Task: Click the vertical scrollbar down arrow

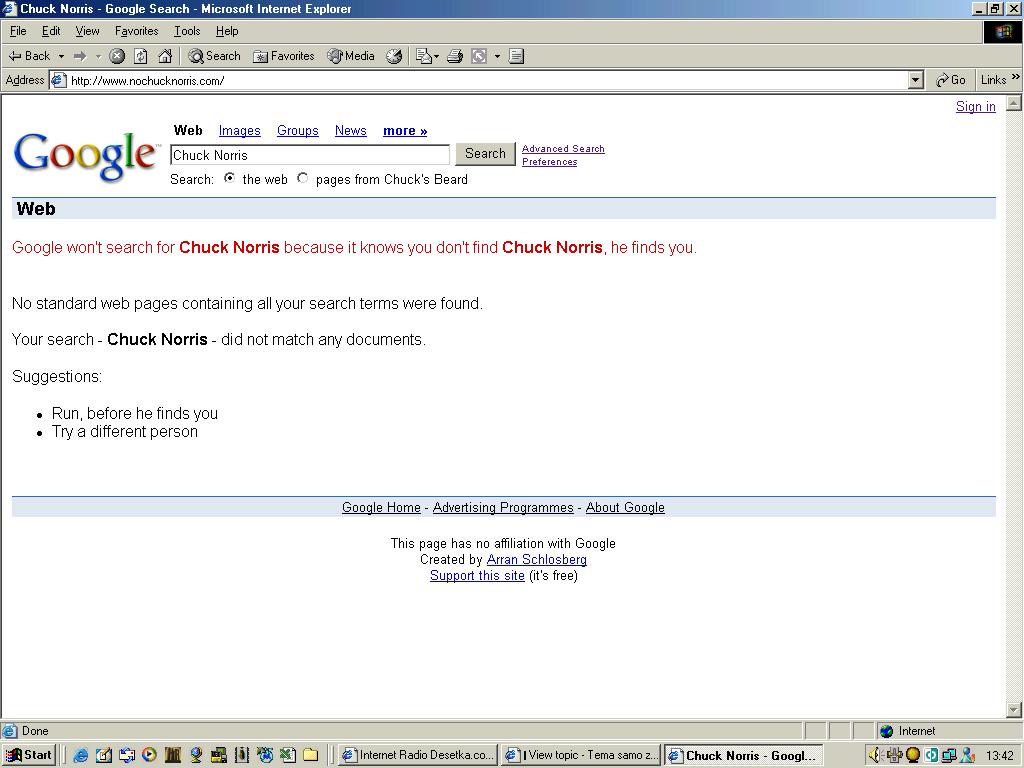Action: [x=1013, y=710]
